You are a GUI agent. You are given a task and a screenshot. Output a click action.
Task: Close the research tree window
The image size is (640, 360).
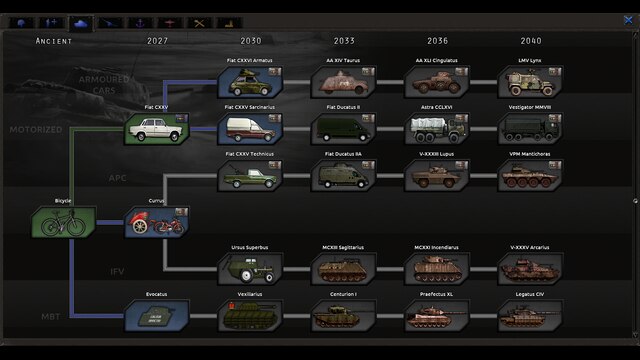(x=629, y=20)
